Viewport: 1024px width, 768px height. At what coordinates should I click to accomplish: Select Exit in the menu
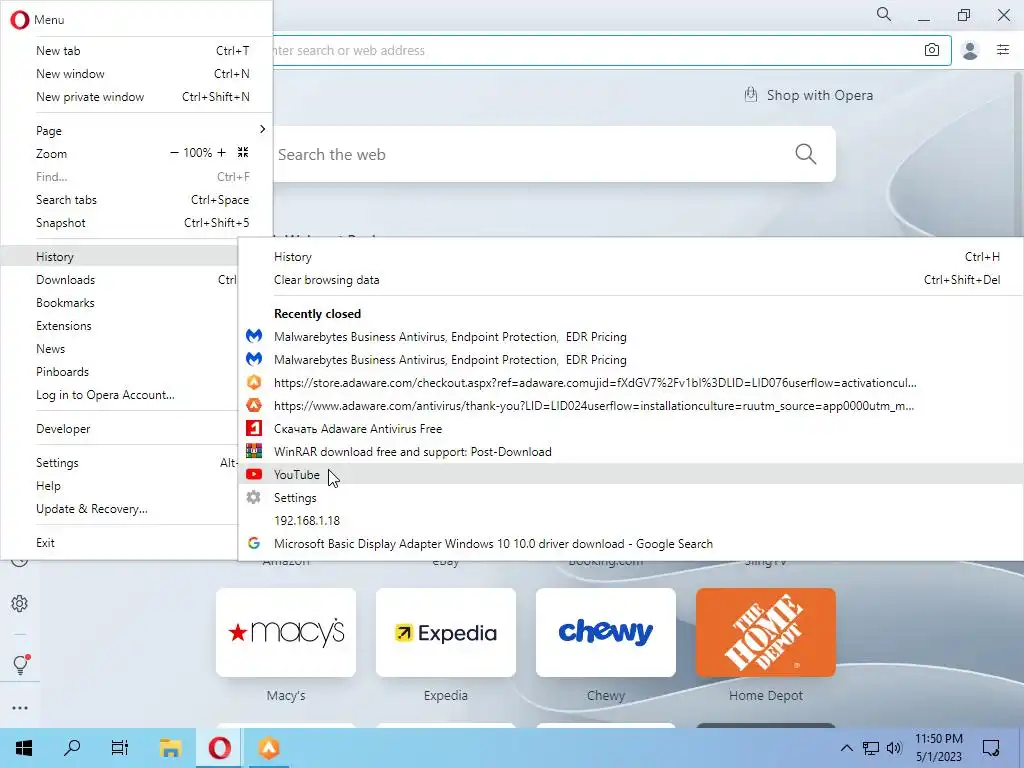(119, 543)
